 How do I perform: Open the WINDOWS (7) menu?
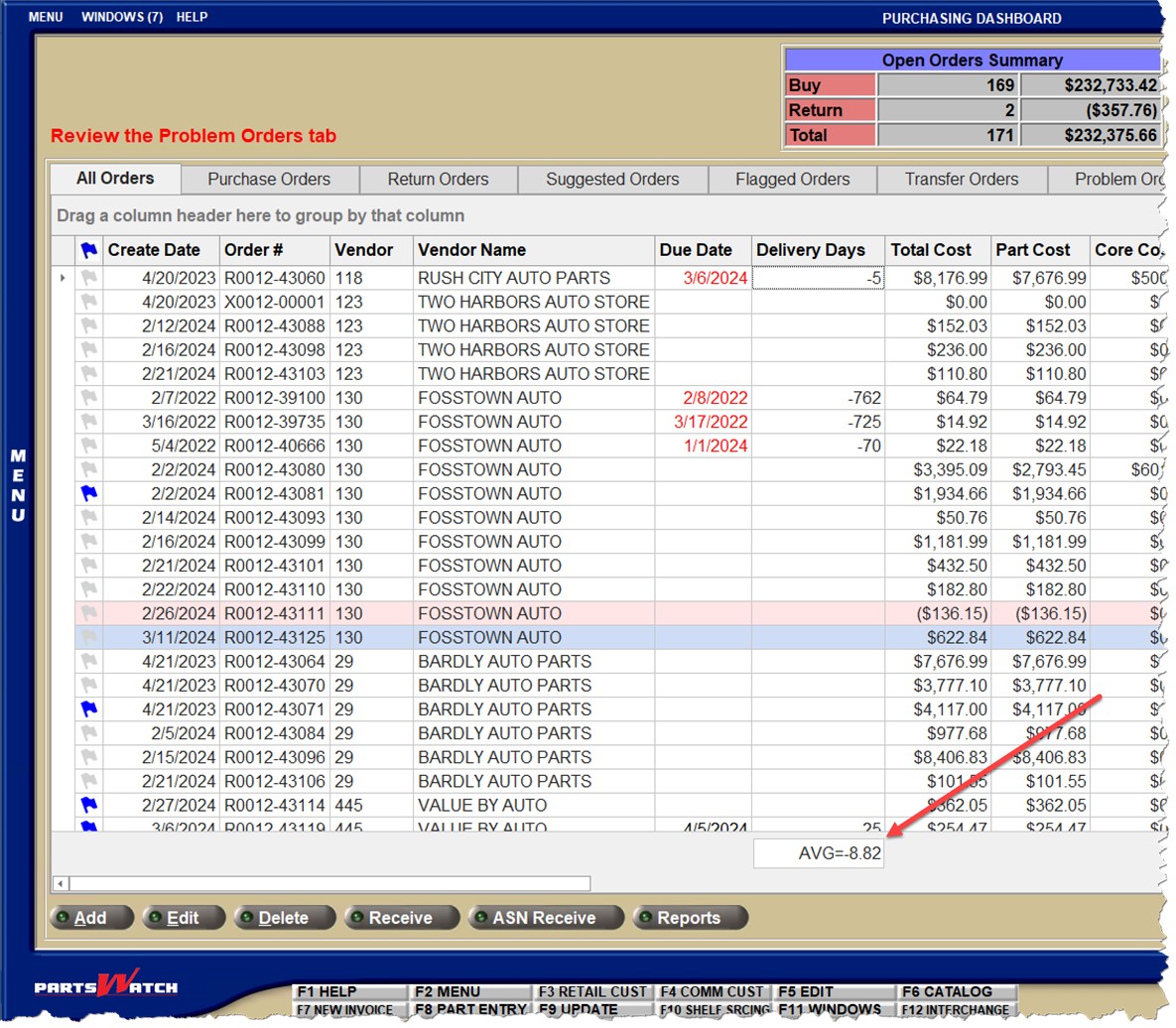point(122,17)
